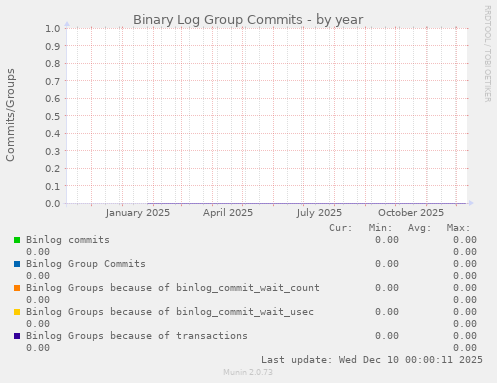497x383 pixels.
Task: Click the Min value 0.00 for transactions row
Action: click(x=387, y=336)
